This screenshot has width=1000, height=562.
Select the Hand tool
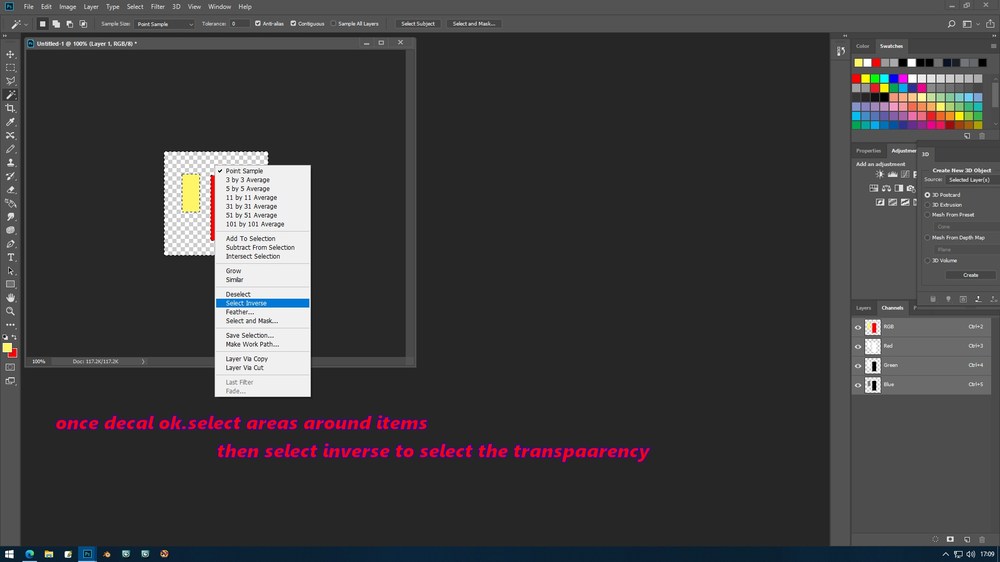pyautogui.click(x=10, y=298)
